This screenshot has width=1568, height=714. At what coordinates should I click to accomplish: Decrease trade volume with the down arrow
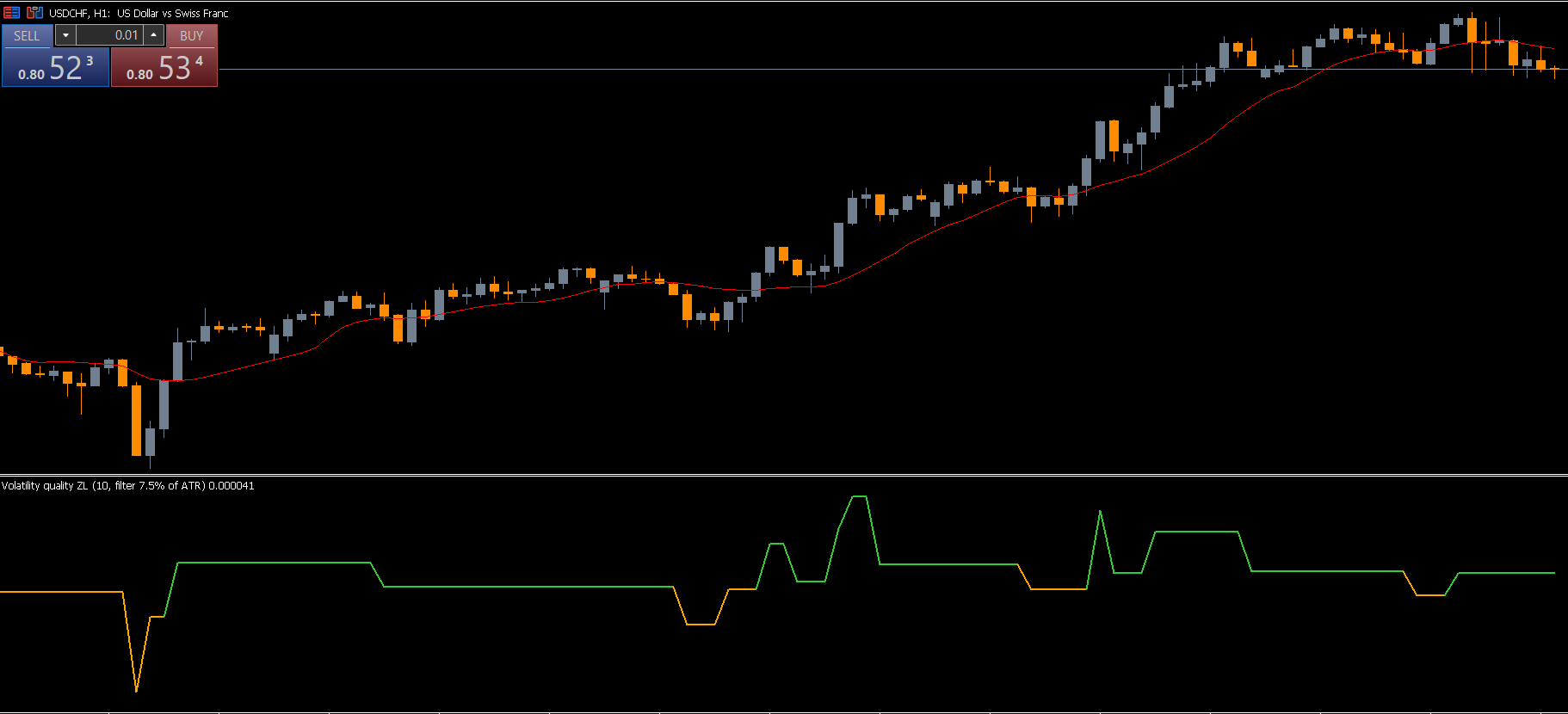click(x=65, y=35)
